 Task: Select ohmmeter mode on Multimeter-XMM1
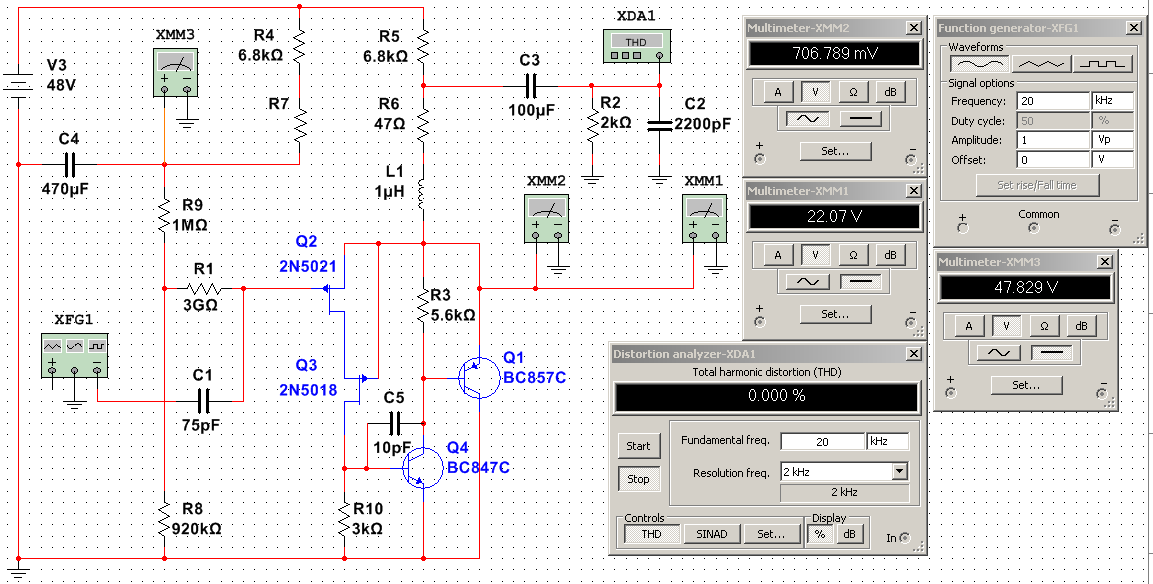(x=853, y=255)
